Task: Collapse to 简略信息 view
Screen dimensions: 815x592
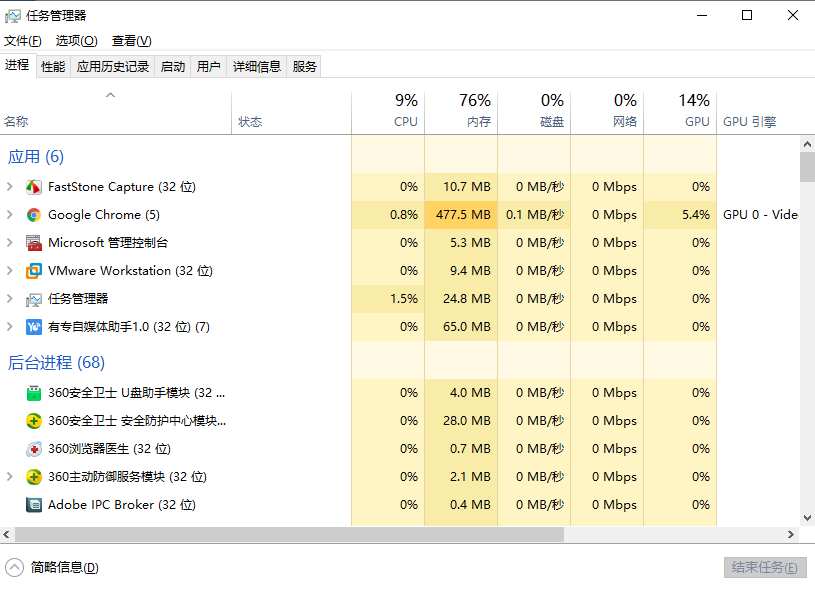Action: [15, 567]
